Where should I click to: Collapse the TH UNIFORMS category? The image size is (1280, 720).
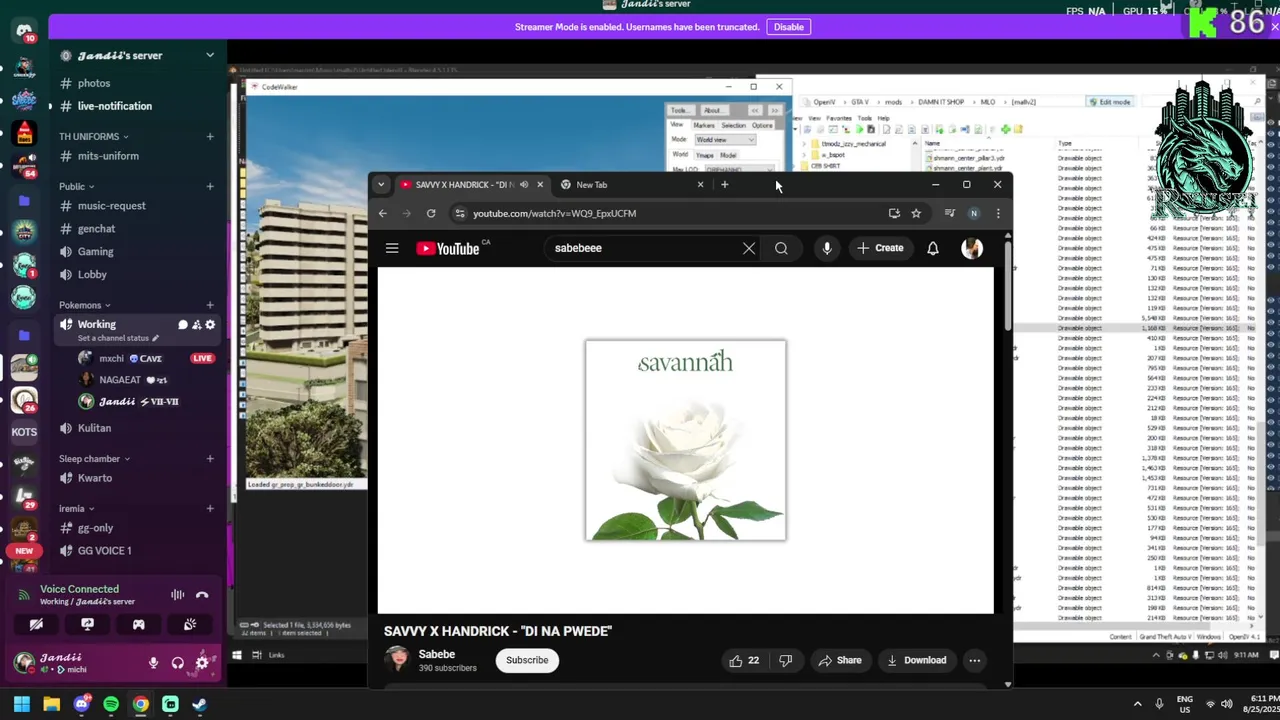93,136
